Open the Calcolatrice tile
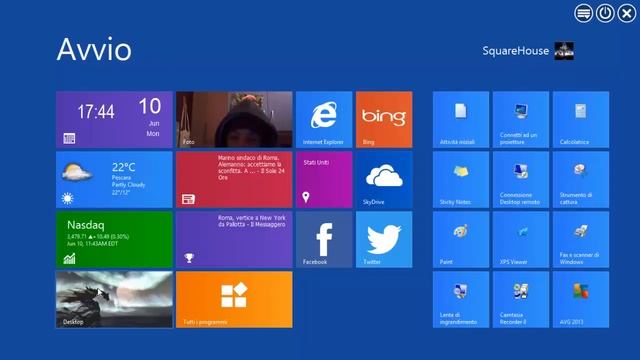 581,120
